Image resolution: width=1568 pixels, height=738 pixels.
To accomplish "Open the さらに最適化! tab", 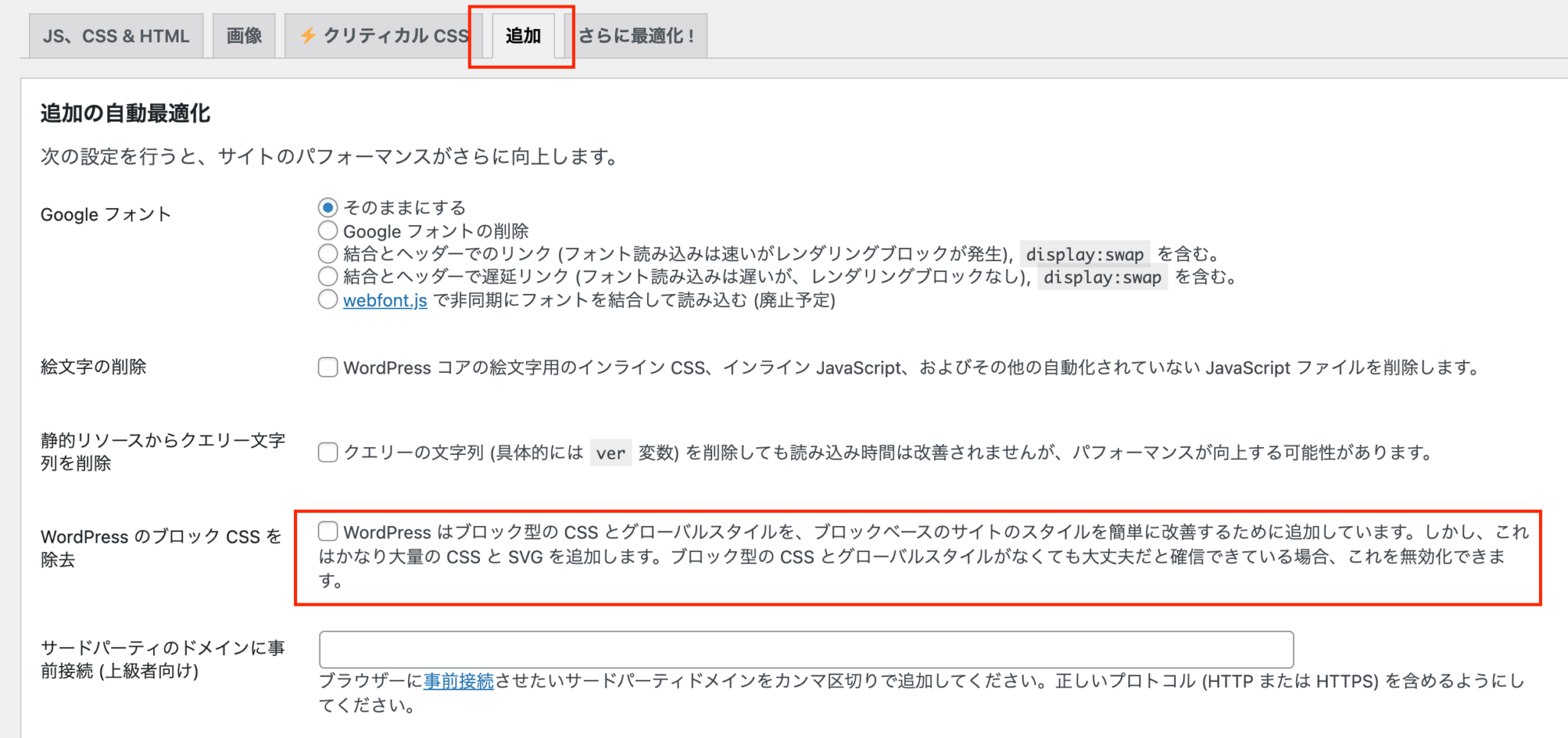I will pos(638,34).
